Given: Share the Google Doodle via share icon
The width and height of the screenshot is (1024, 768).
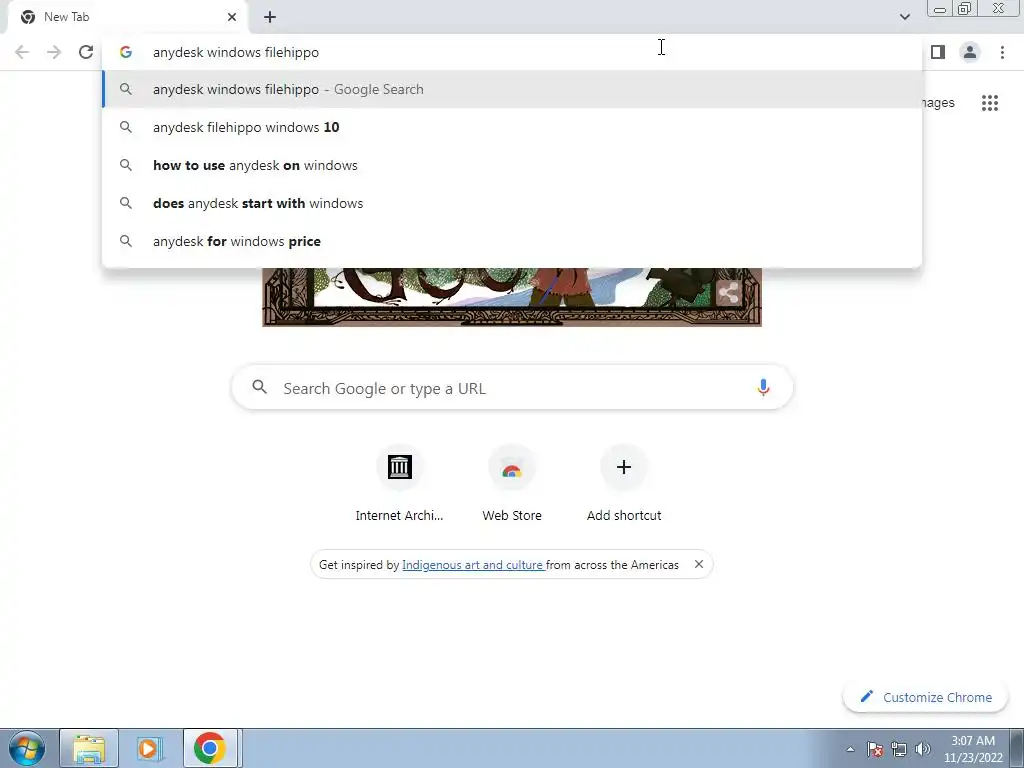Looking at the screenshot, I should [x=728, y=293].
